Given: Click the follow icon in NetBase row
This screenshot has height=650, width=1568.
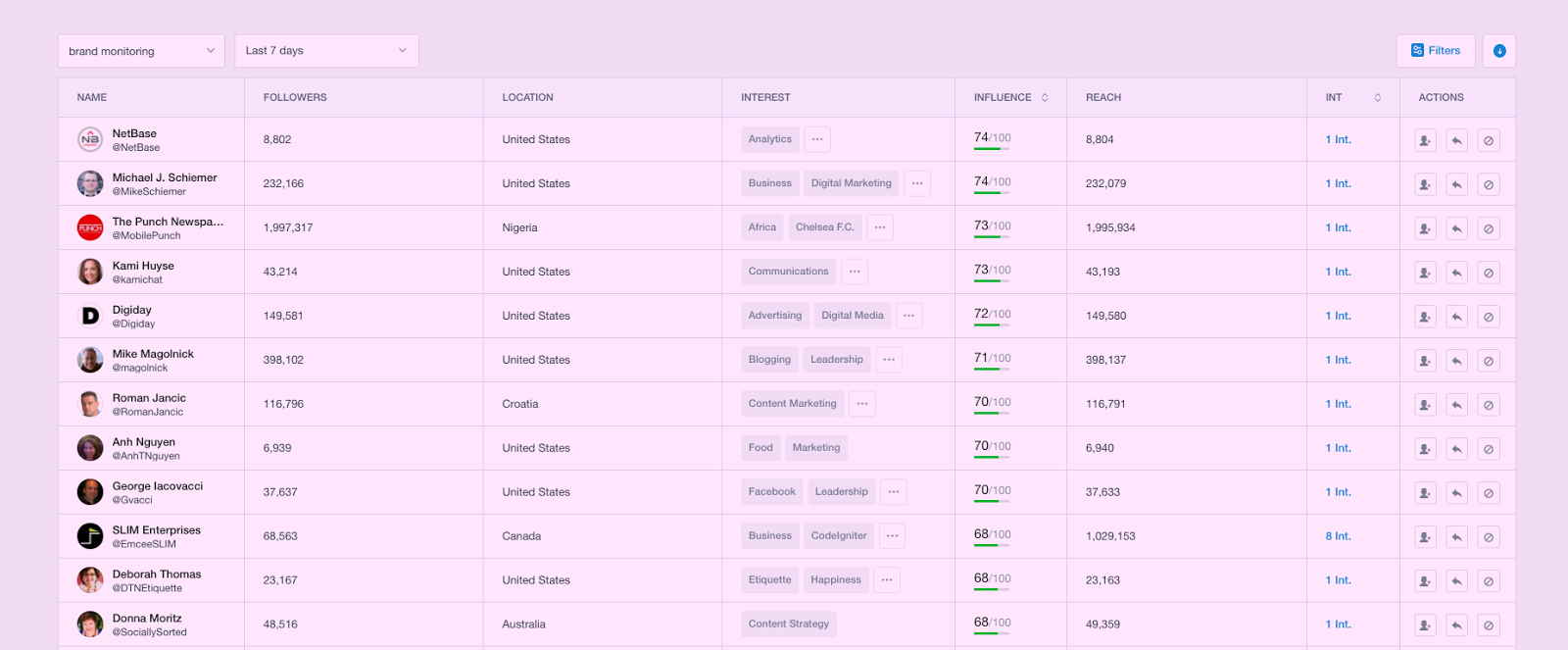Looking at the screenshot, I should (x=1425, y=140).
